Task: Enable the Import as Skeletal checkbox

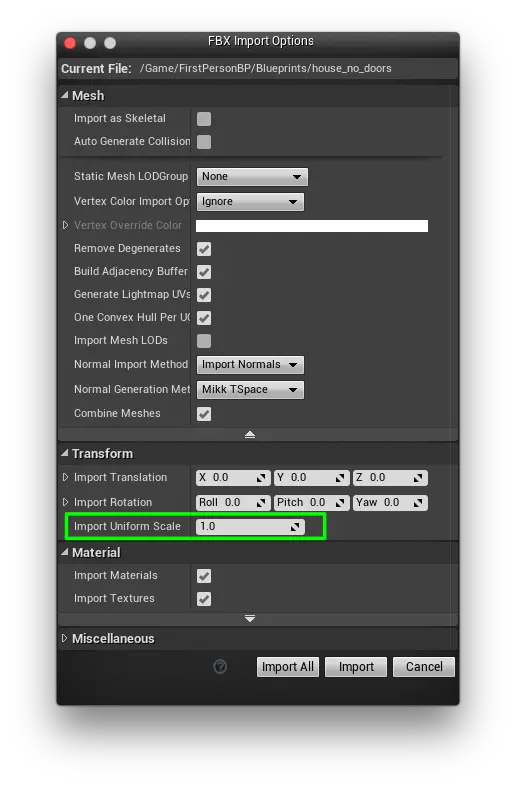Action: [x=204, y=119]
